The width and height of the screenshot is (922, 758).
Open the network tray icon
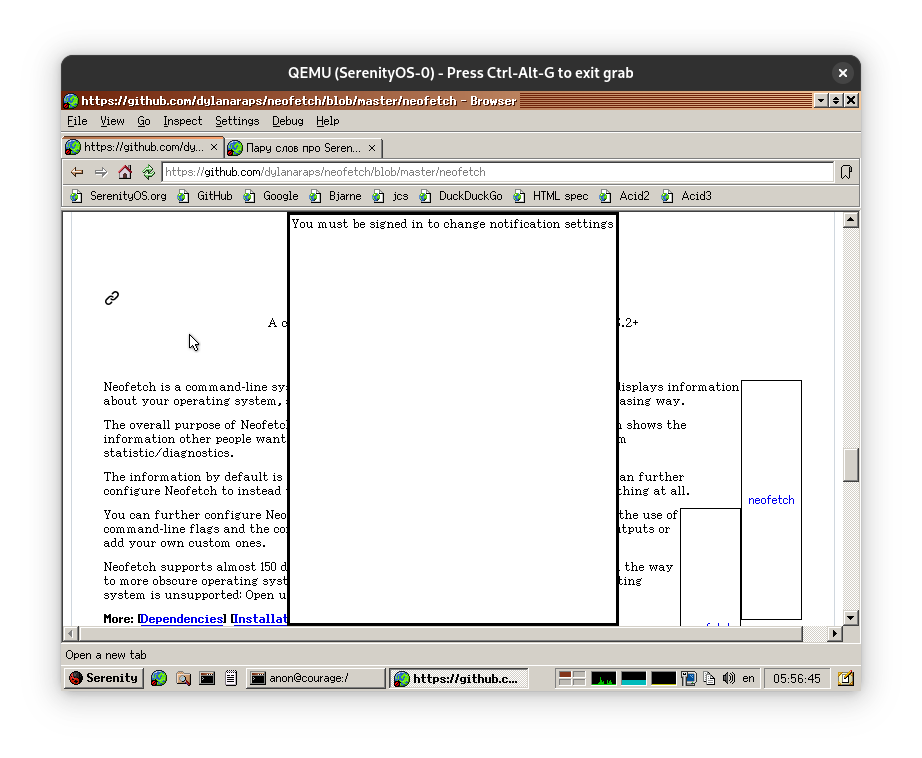(x=689, y=678)
